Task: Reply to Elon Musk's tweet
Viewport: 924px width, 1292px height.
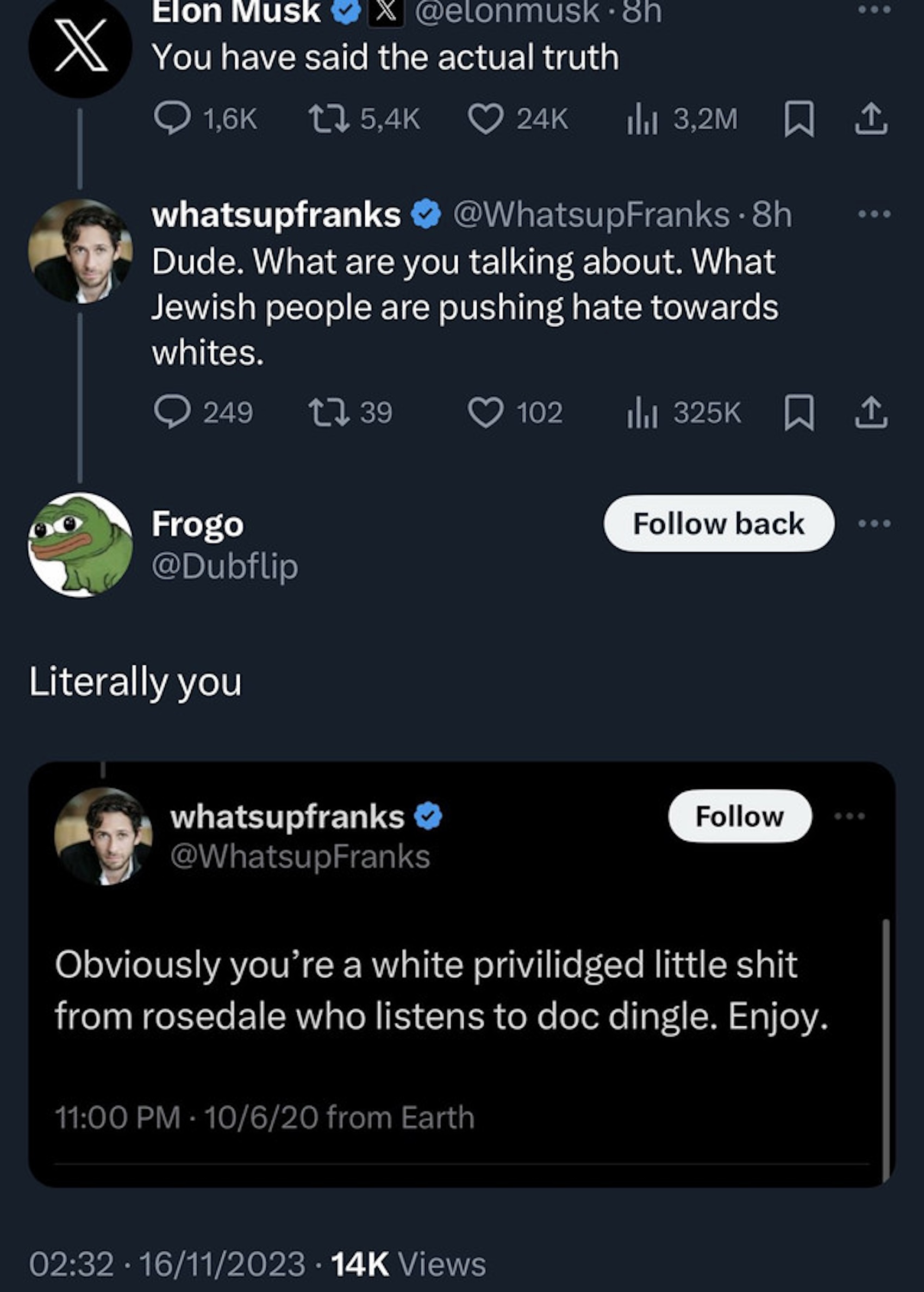Action: coord(172,118)
